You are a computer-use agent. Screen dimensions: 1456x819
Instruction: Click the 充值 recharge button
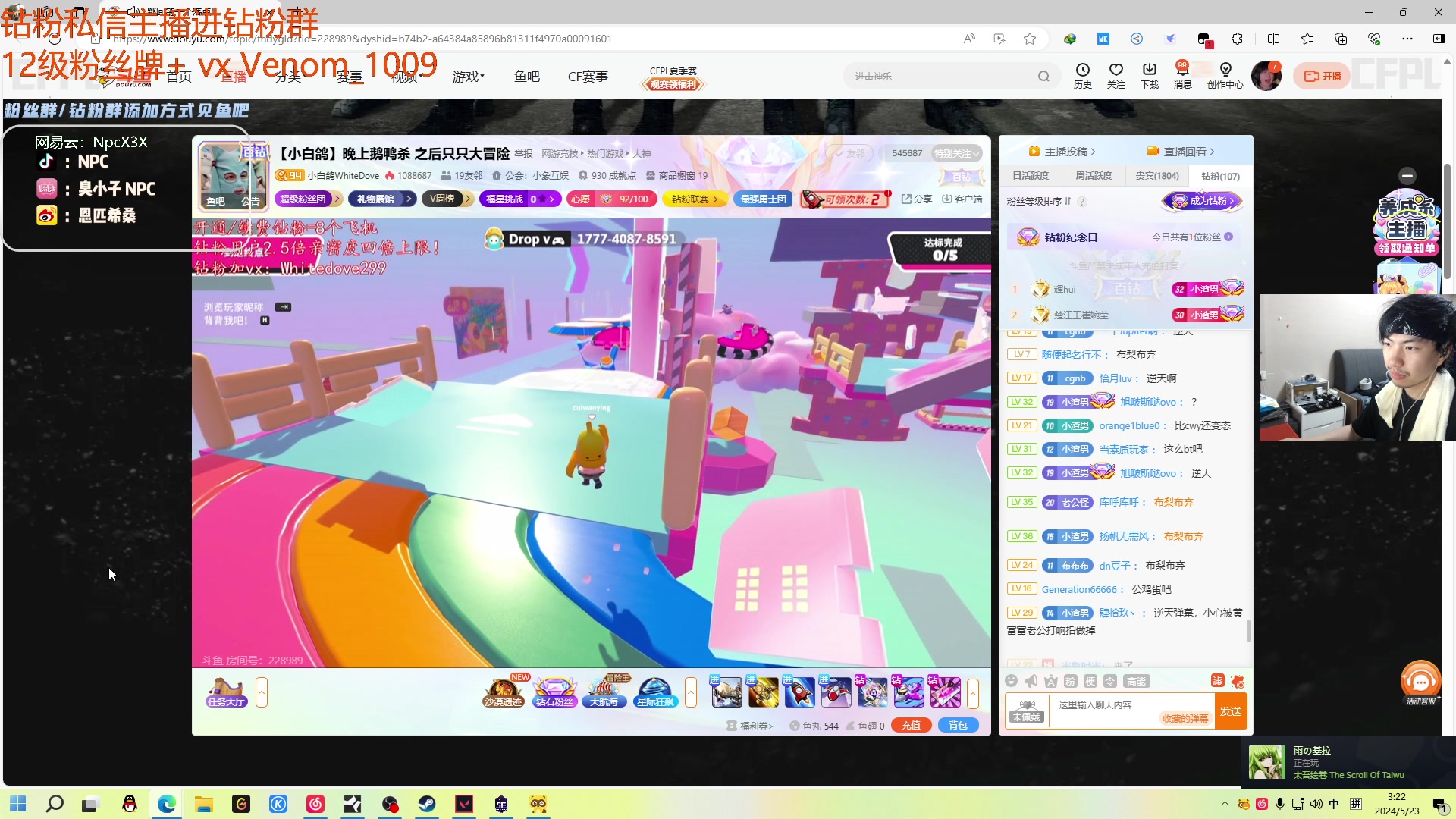coord(912,726)
